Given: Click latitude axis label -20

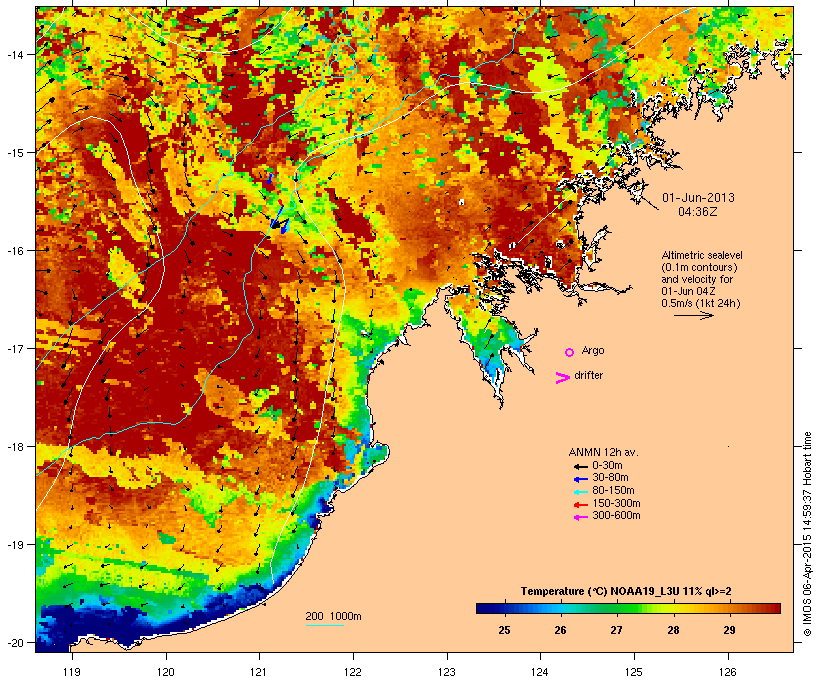Looking at the screenshot, I should (x=15, y=642).
